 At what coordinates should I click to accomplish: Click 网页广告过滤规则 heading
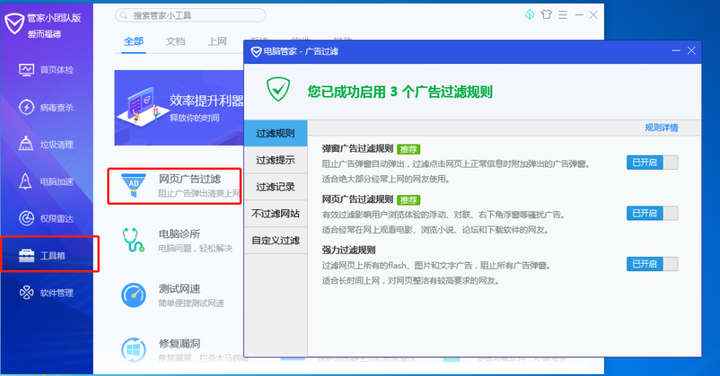pos(358,199)
